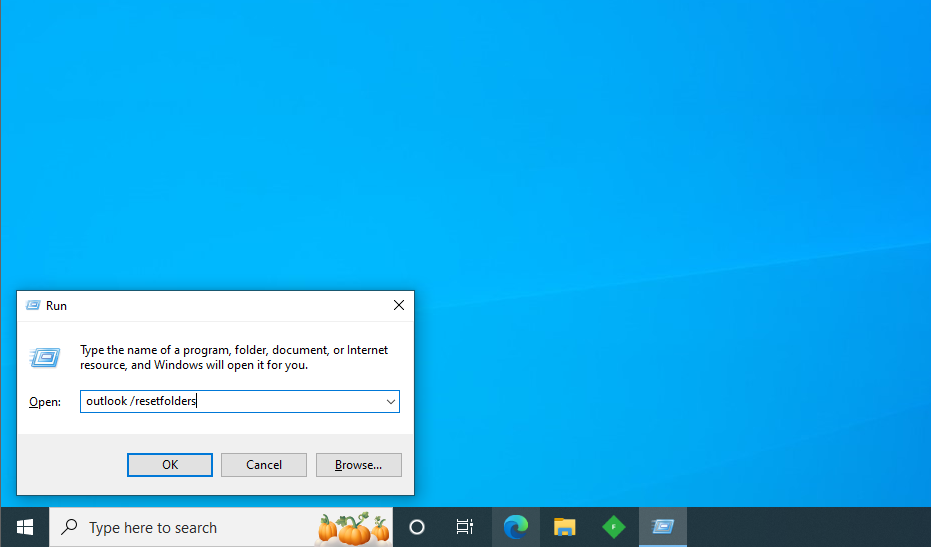Click the magnifier icon in taskbar search

(x=70, y=528)
